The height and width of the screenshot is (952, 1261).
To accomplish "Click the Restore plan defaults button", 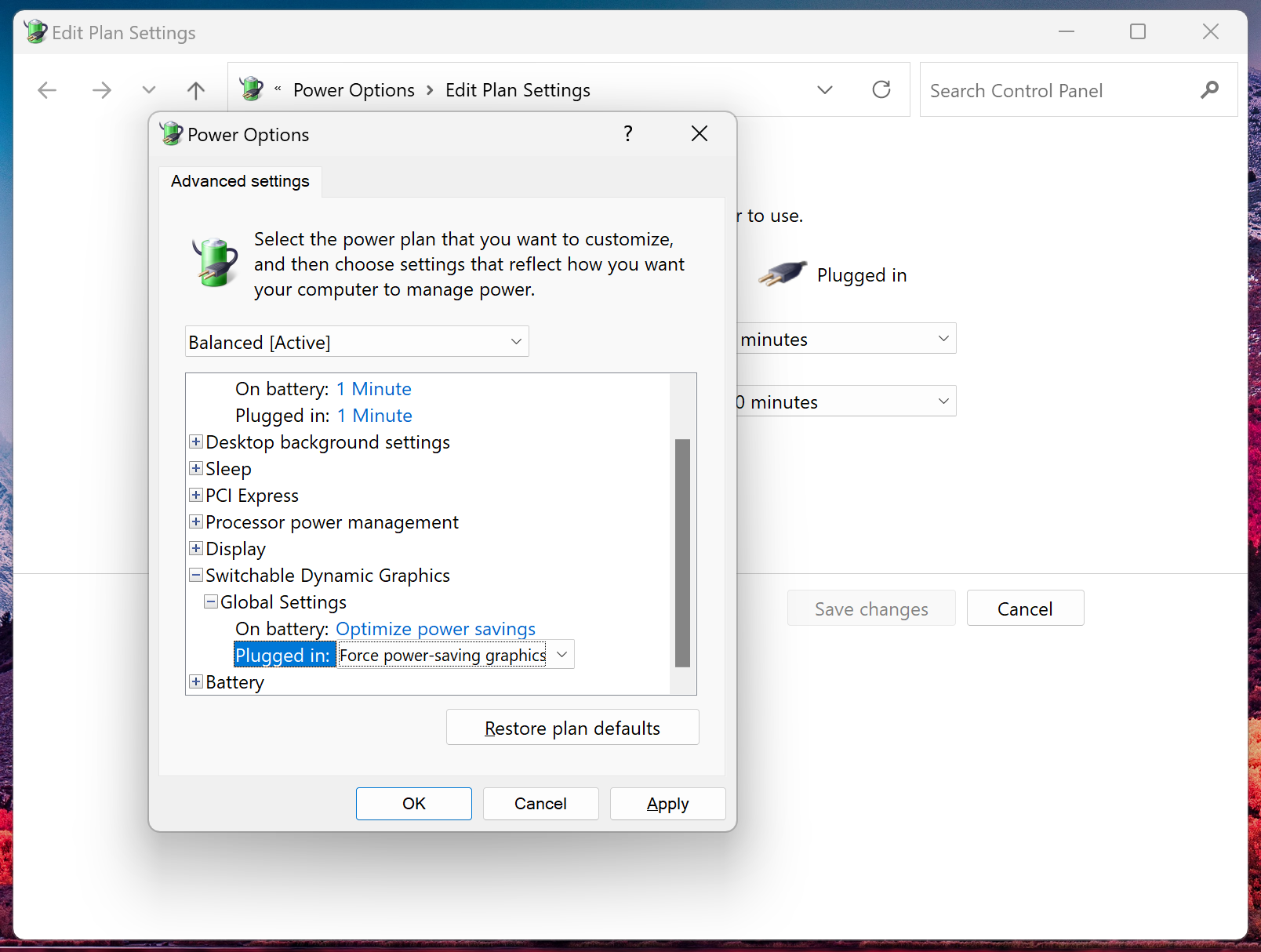I will (572, 727).
